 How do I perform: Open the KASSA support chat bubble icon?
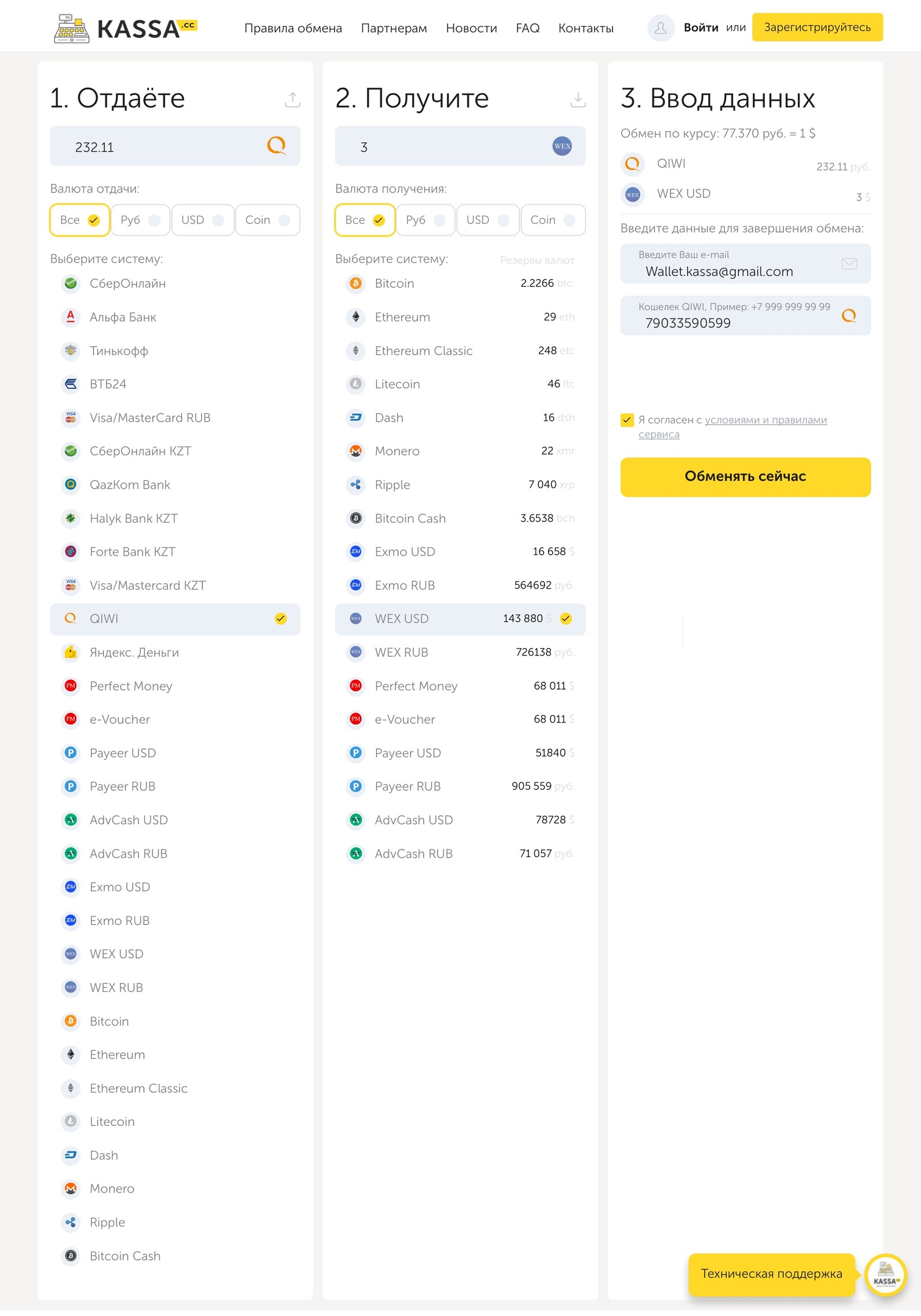[x=885, y=1273]
